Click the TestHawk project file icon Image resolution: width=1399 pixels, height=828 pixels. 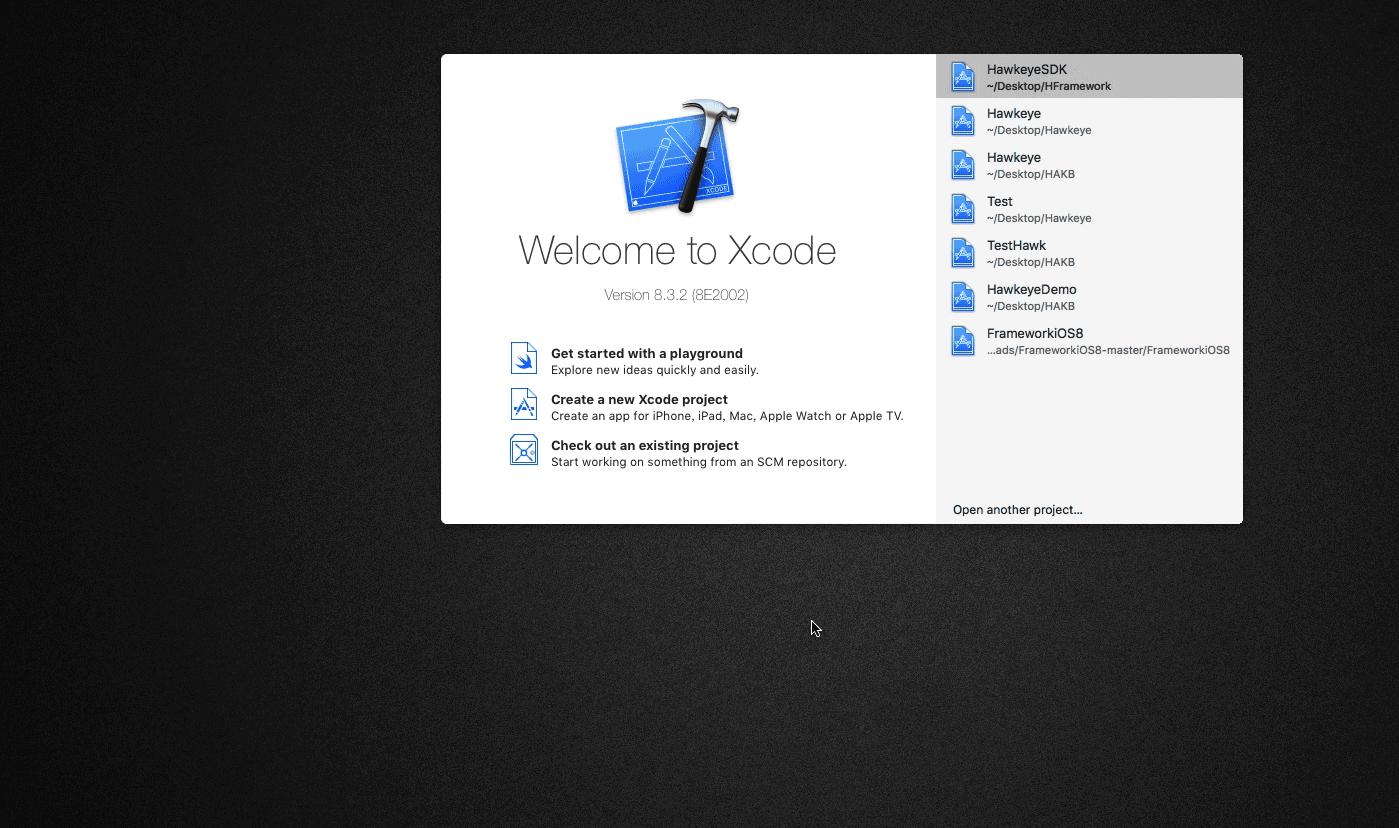[963, 253]
